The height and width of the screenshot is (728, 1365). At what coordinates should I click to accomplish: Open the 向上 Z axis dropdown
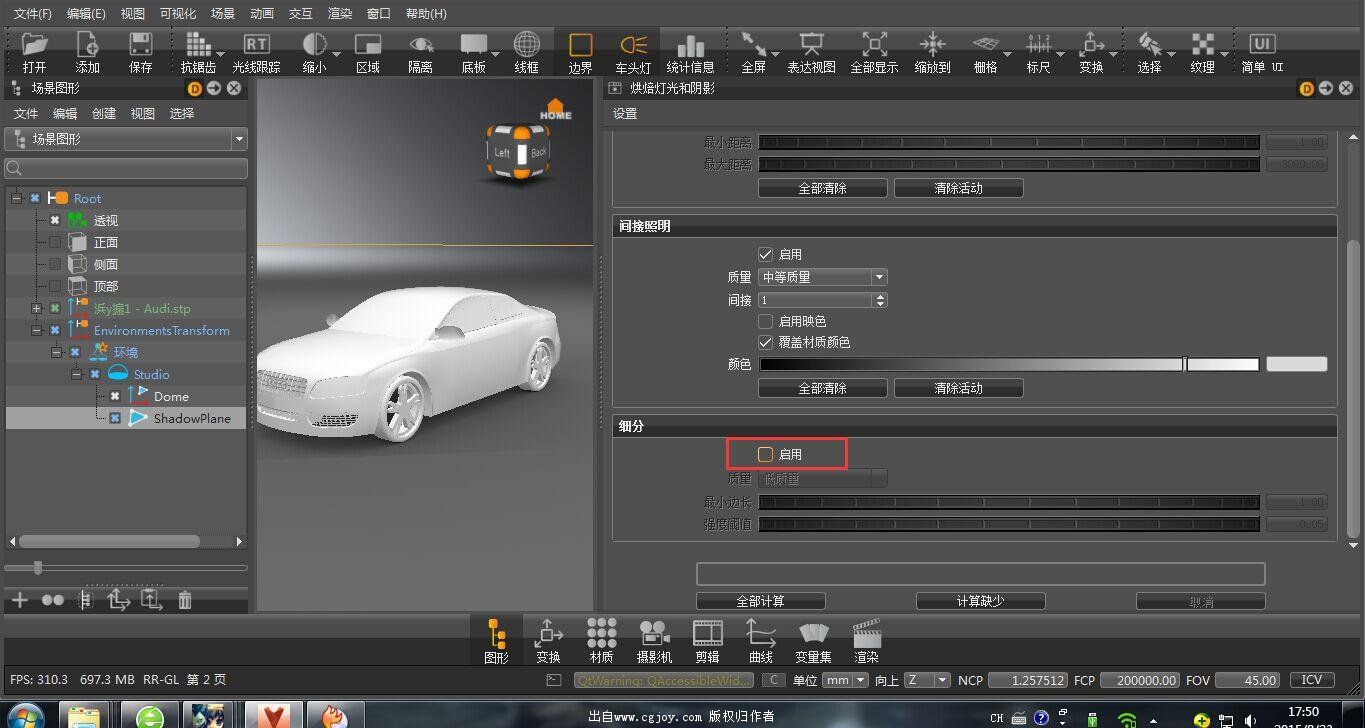927,680
